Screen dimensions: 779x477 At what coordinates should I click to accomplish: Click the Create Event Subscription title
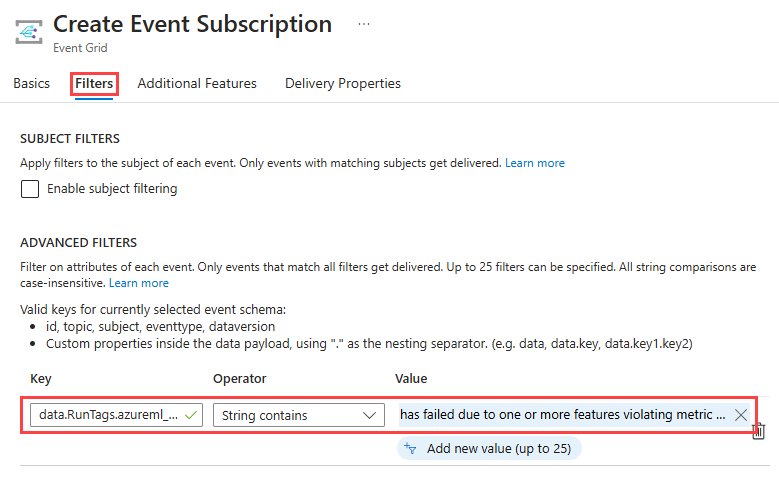click(192, 24)
